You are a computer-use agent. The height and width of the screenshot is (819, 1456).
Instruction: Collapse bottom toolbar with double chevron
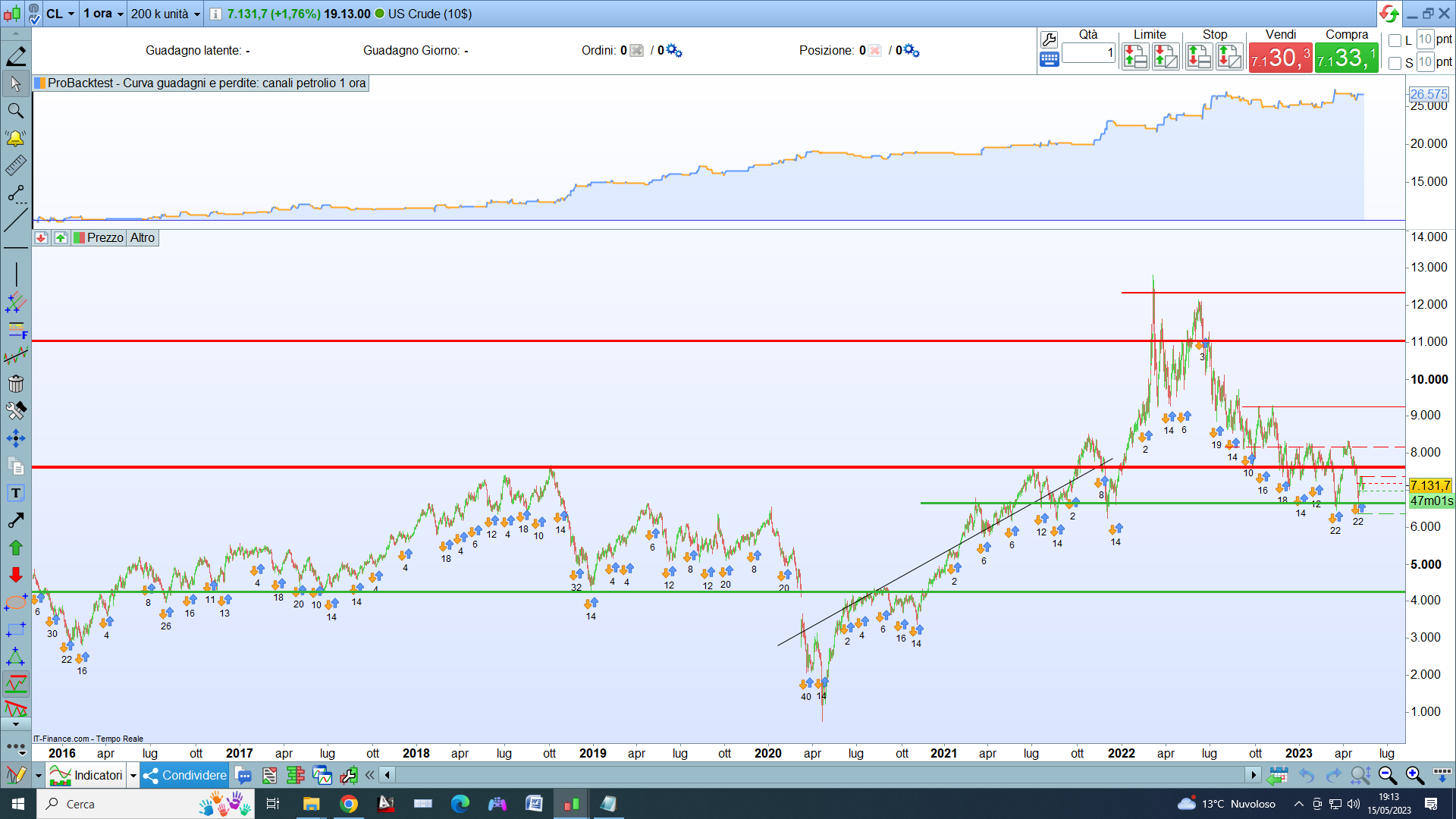(369, 775)
